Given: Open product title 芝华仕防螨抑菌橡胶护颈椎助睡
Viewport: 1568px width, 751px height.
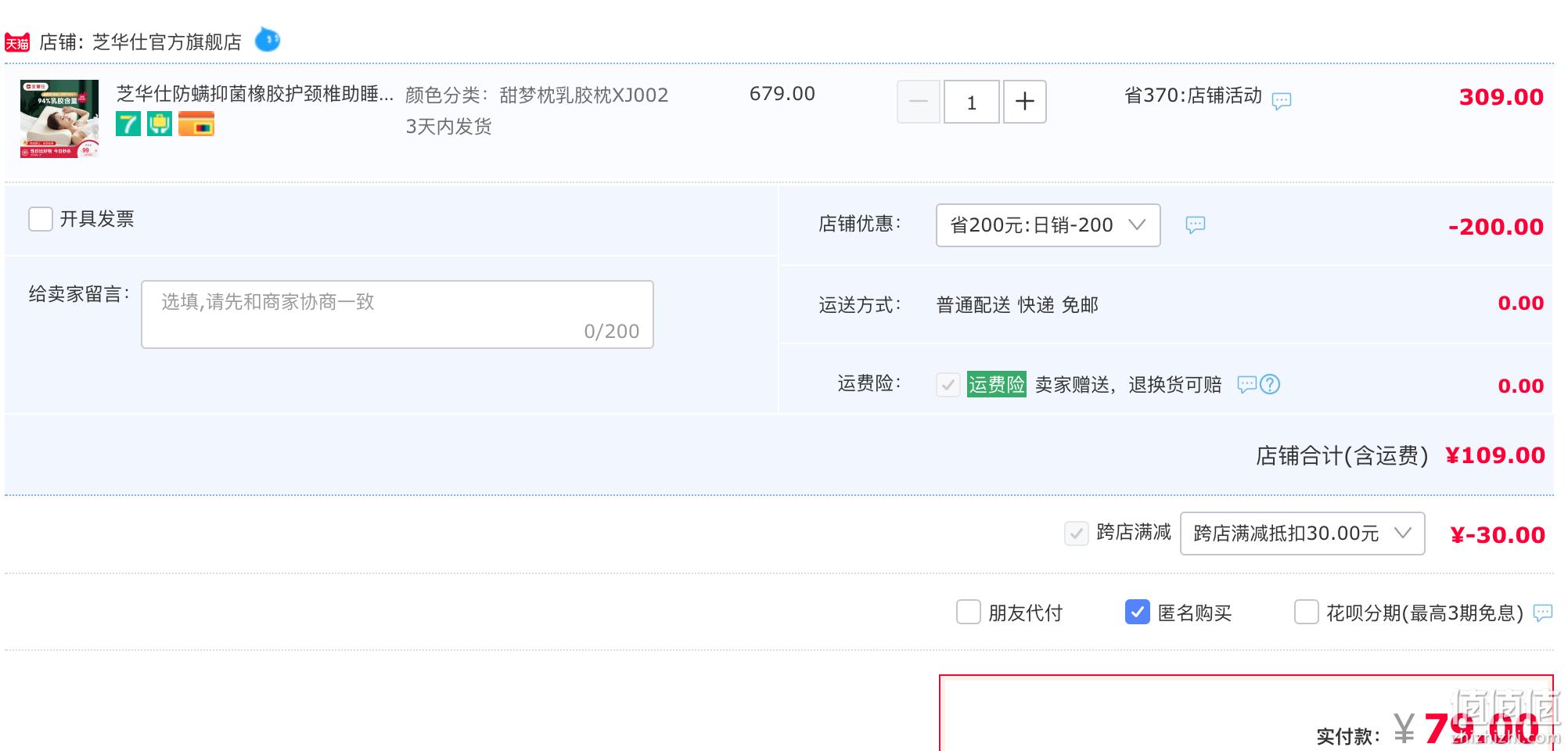Looking at the screenshot, I should point(255,94).
